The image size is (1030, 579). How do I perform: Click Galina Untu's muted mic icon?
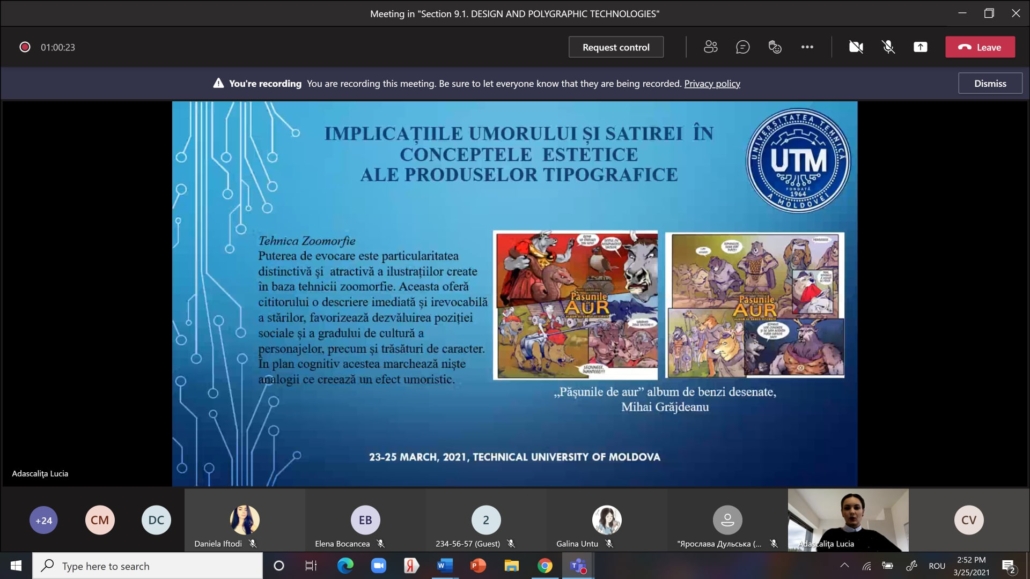(610, 544)
